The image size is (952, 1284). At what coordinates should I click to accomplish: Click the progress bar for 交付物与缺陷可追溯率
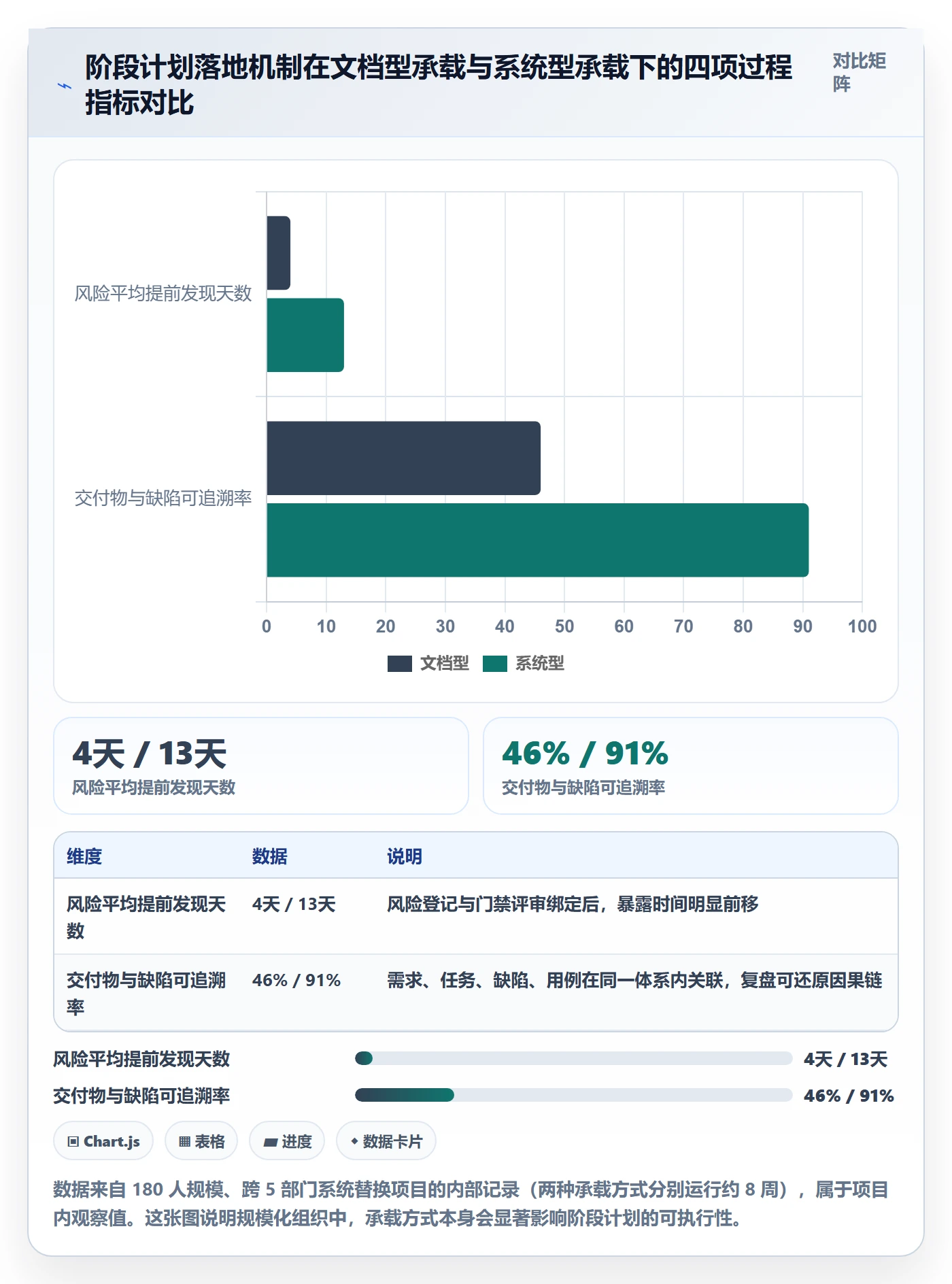click(574, 1095)
